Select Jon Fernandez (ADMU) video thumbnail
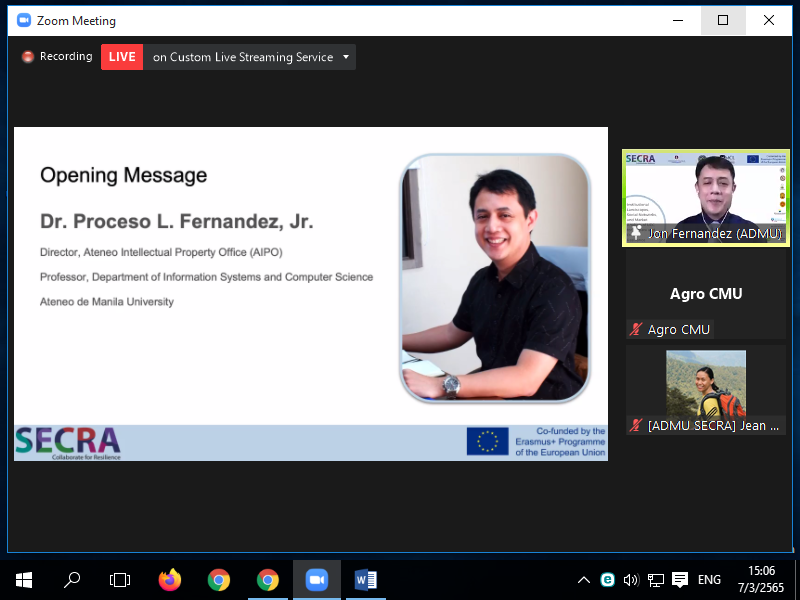Screen dimensions: 800x600 706,198
